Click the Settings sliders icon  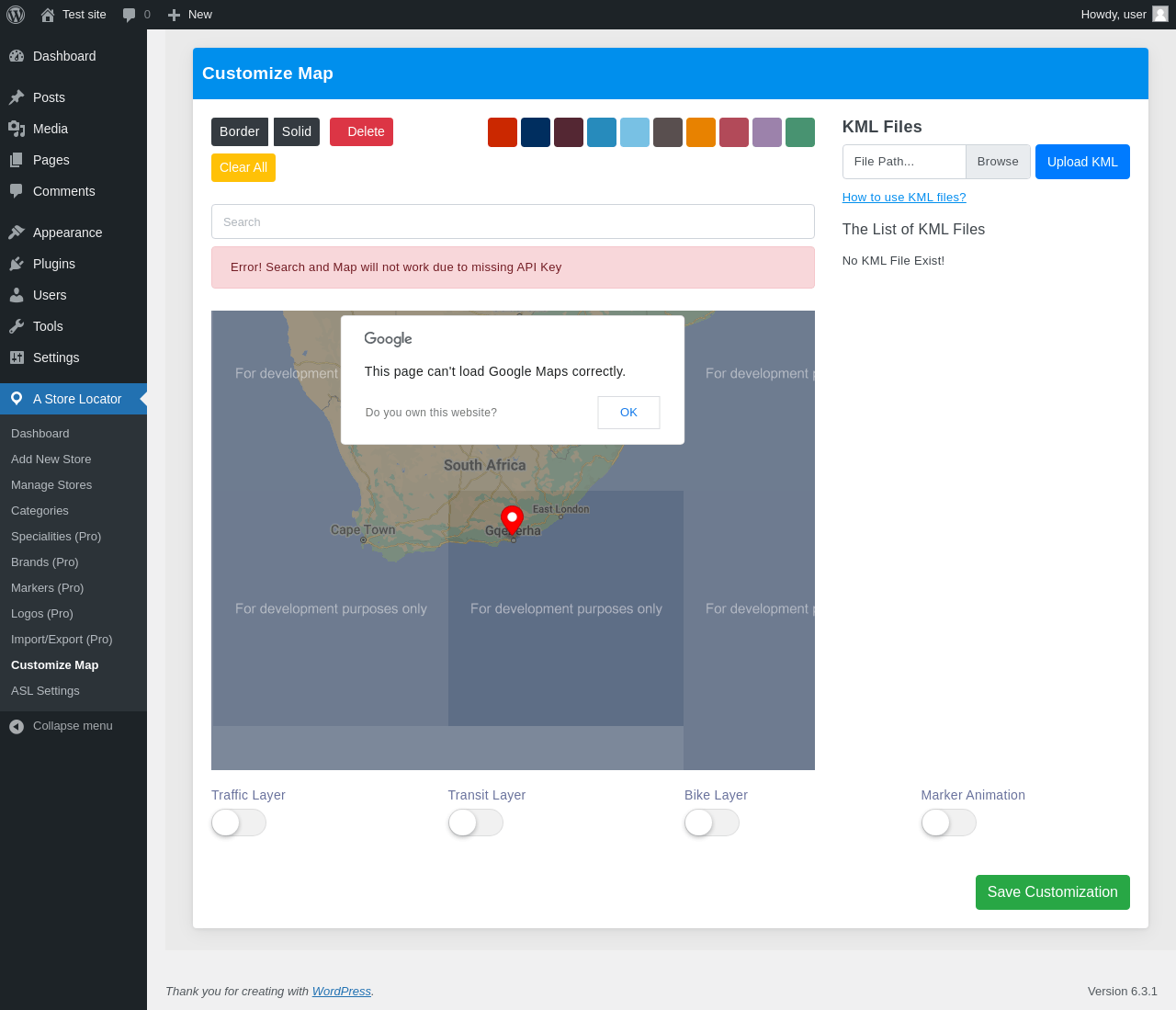17,357
